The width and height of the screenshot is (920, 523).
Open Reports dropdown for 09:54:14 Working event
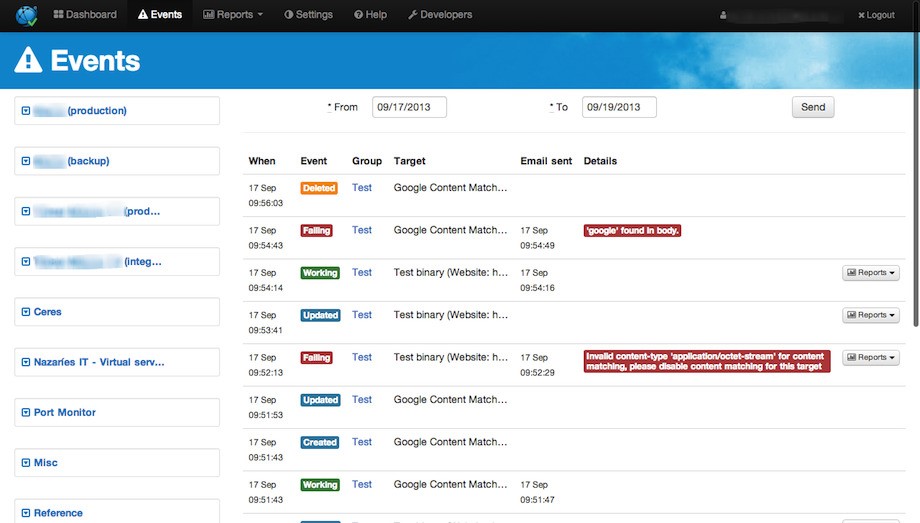(870, 273)
